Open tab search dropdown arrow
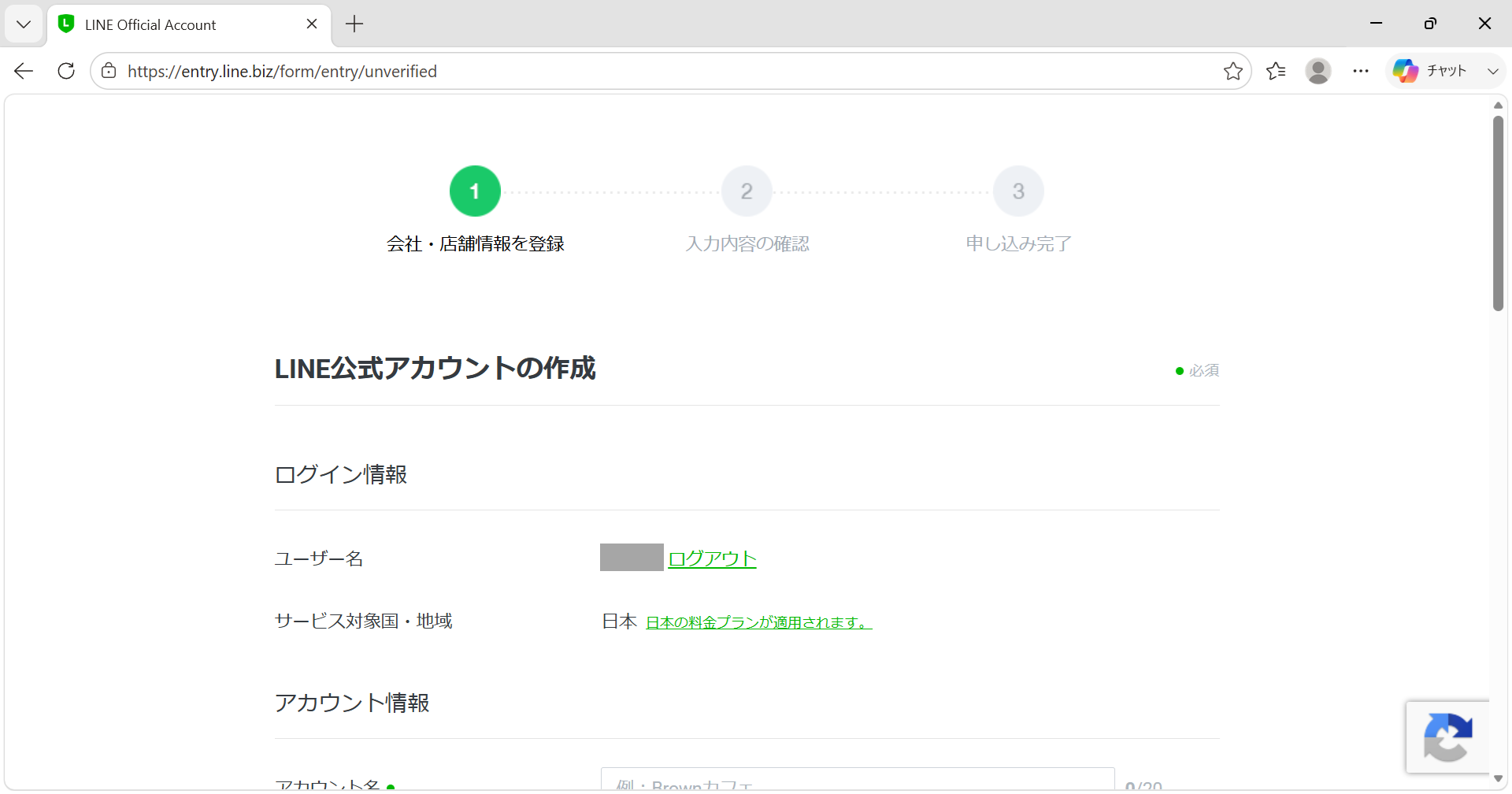 click(x=24, y=24)
